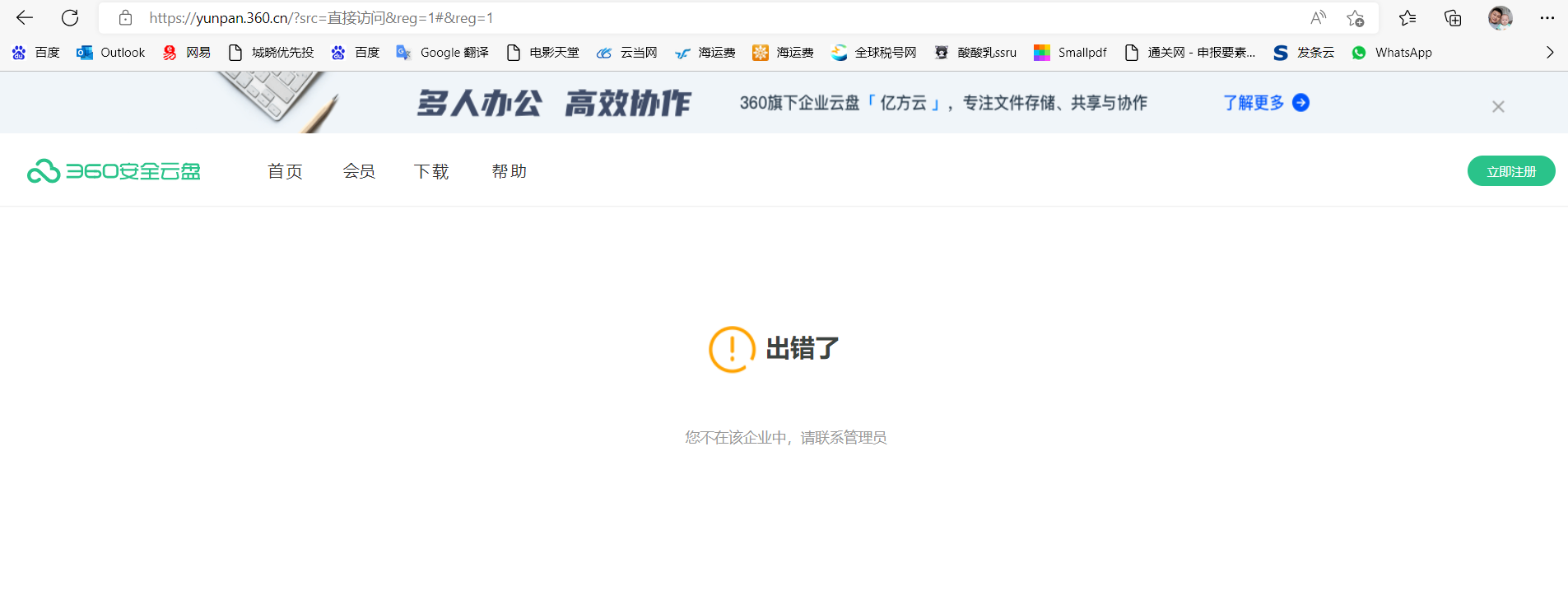The width and height of the screenshot is (1568, 614).
Task: Select the 您不在该企业中，请联系管理员 message
Action: click(x=785, y=438)
